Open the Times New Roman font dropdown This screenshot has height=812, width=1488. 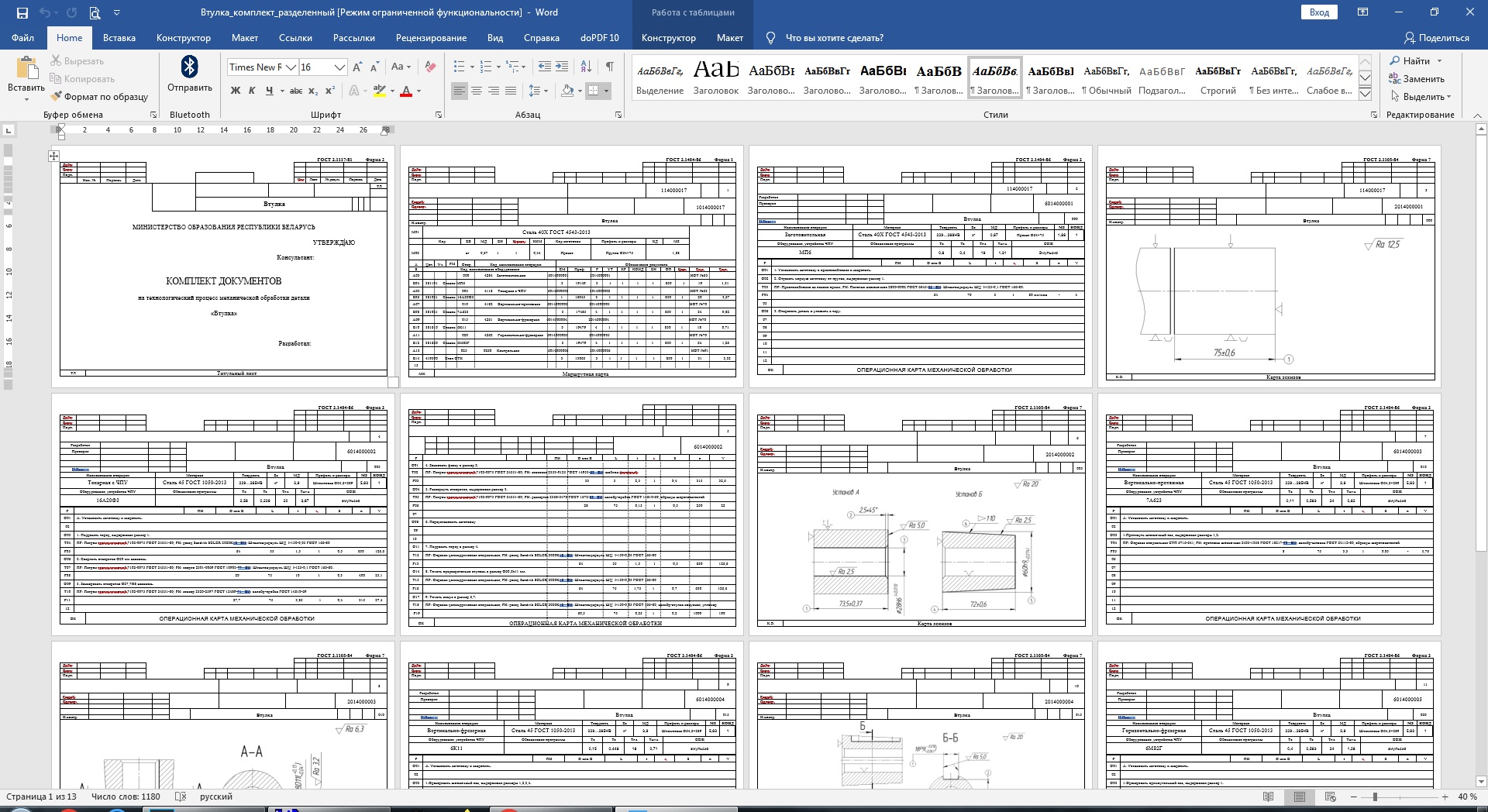click(x=291, y=67)
